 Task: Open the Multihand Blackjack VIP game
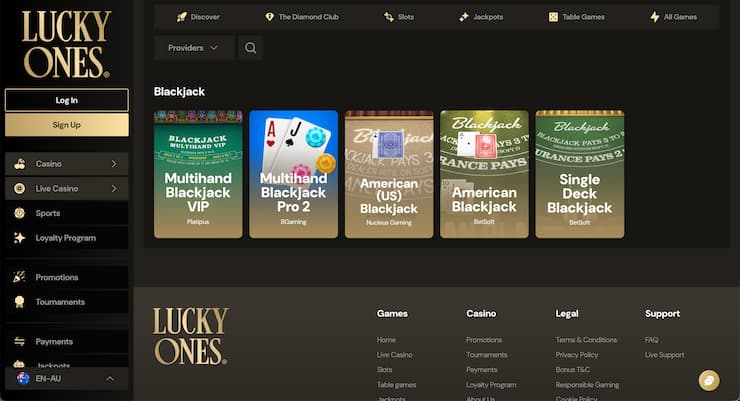point(198,174)
